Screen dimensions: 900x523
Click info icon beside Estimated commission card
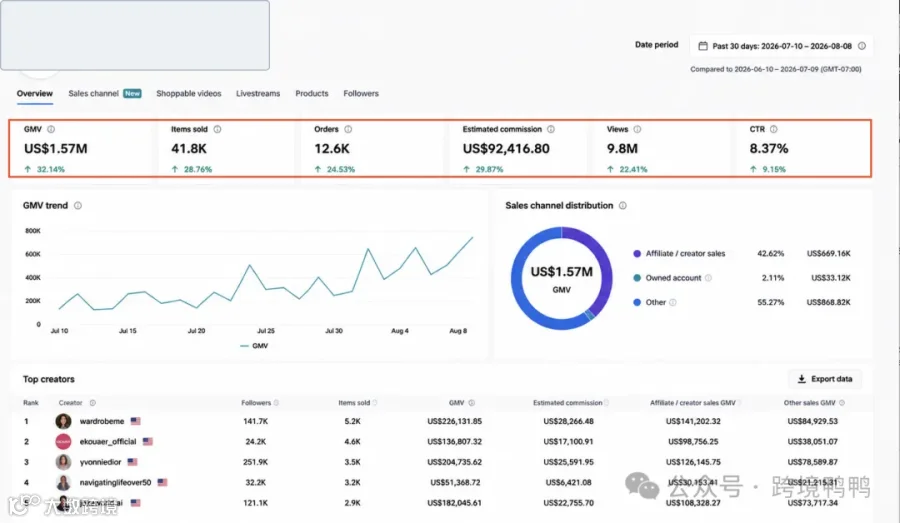tap(551, 129)
